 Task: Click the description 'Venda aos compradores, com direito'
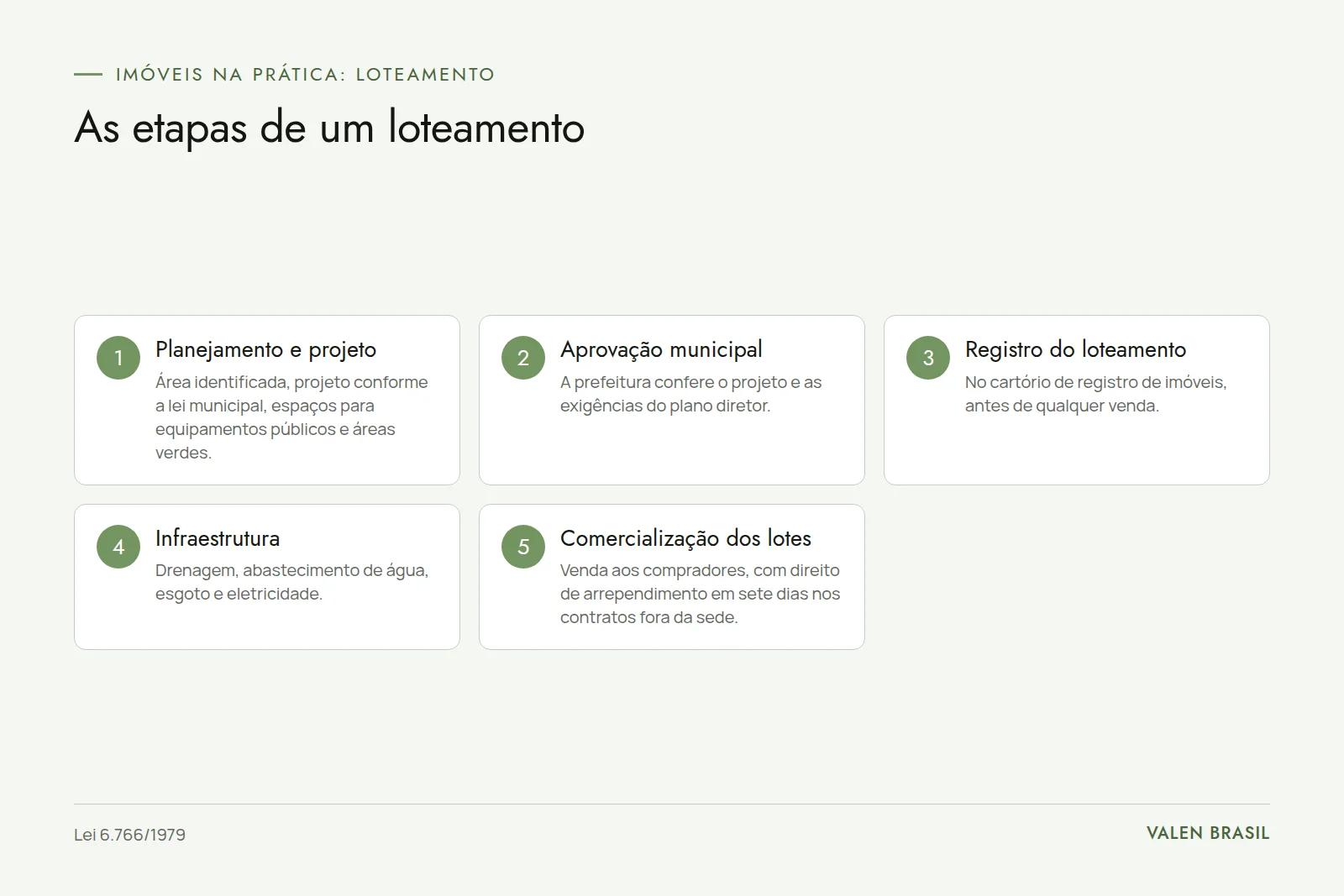[x=701, y=594]
